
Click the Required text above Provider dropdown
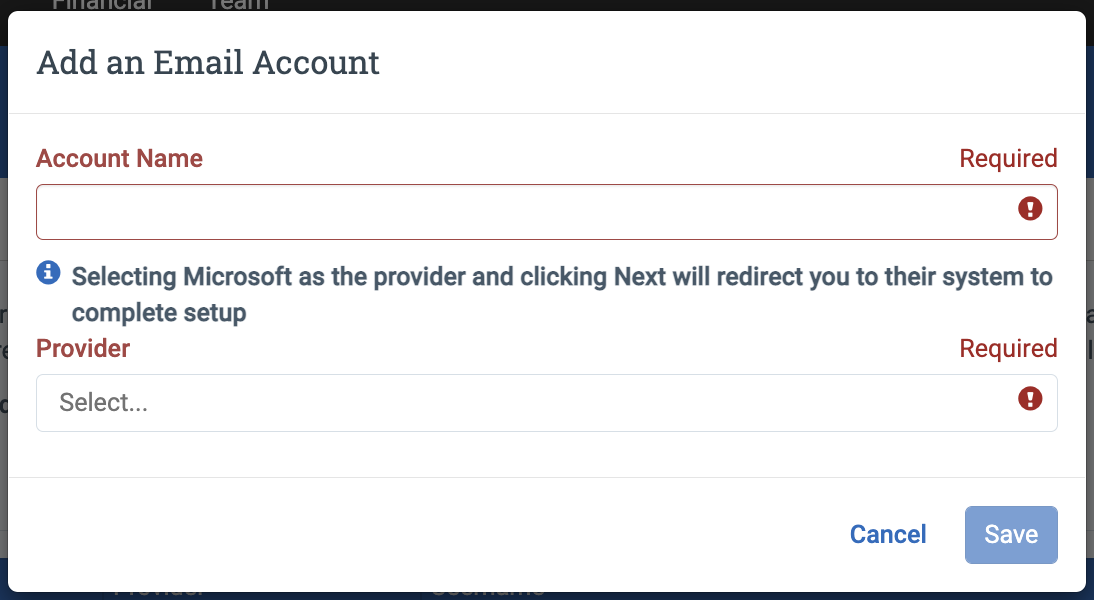[1008, 348]
